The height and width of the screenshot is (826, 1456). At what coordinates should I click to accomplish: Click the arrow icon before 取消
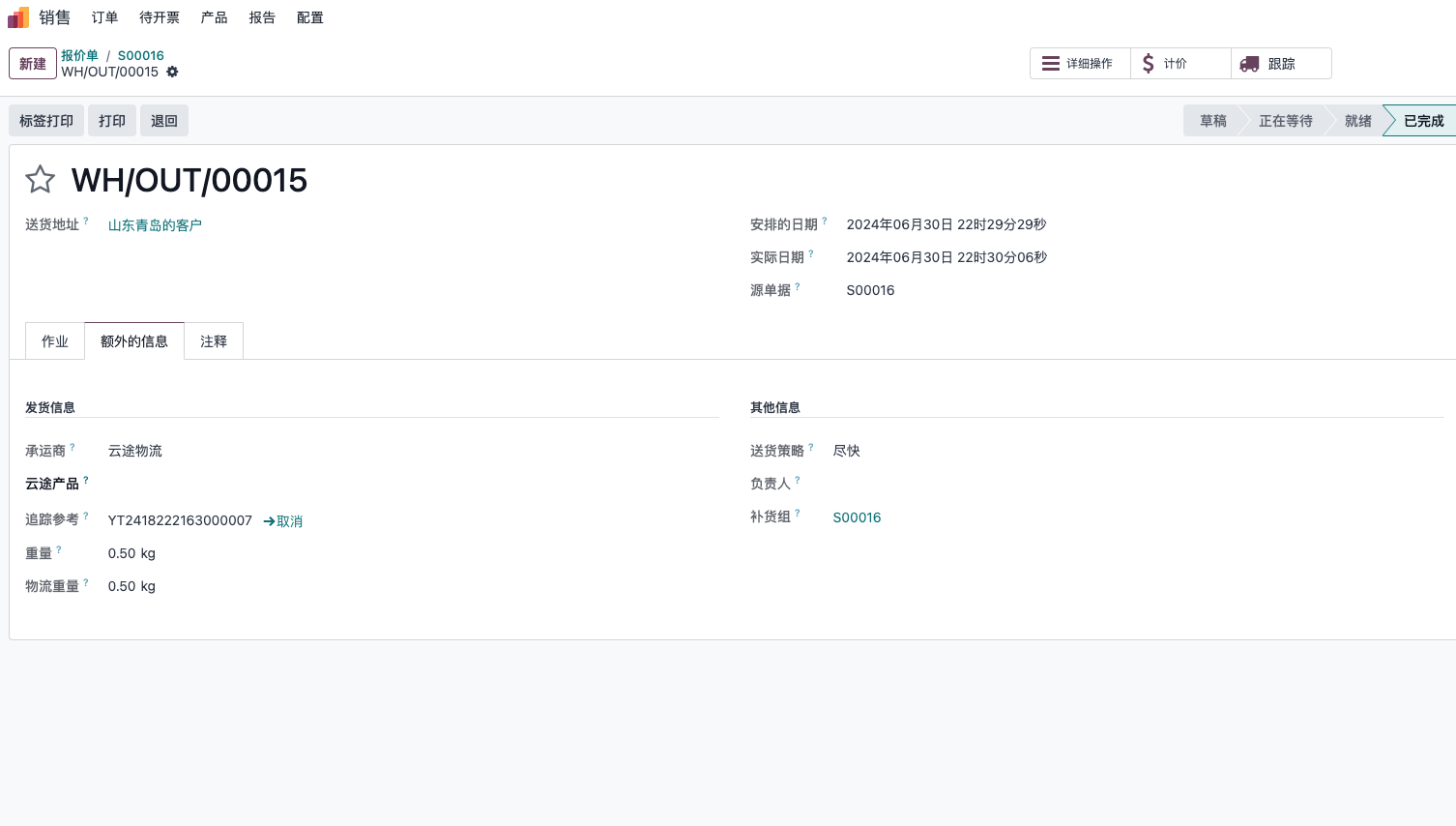(x=269, y=521)
